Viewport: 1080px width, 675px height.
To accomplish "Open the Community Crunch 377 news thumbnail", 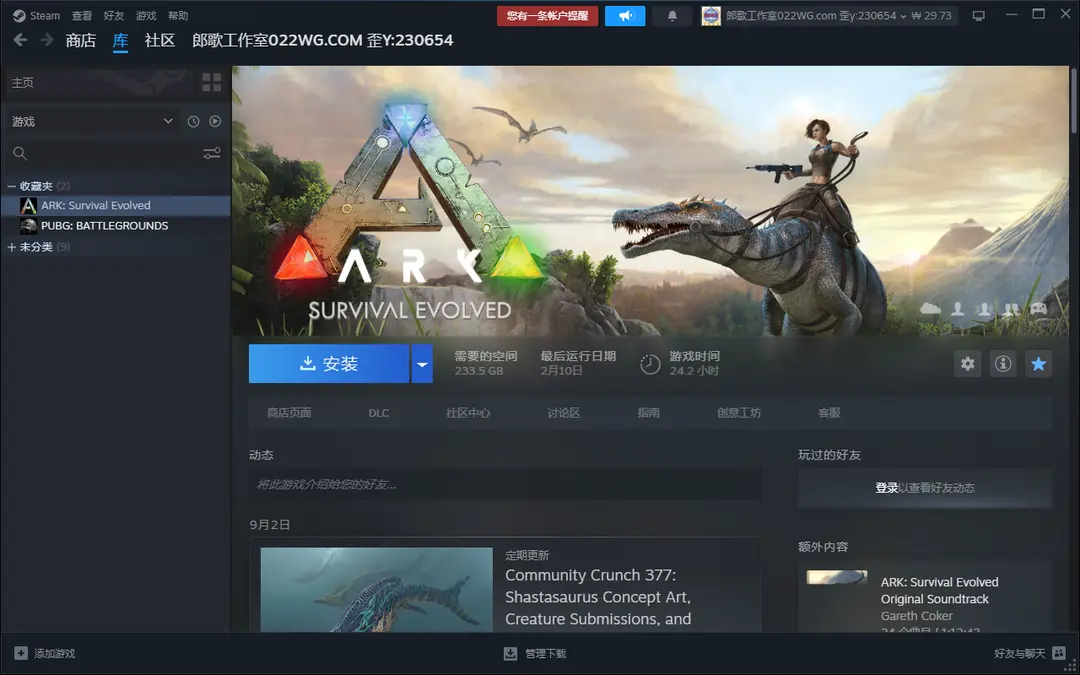I will click(x=377, y=590).
